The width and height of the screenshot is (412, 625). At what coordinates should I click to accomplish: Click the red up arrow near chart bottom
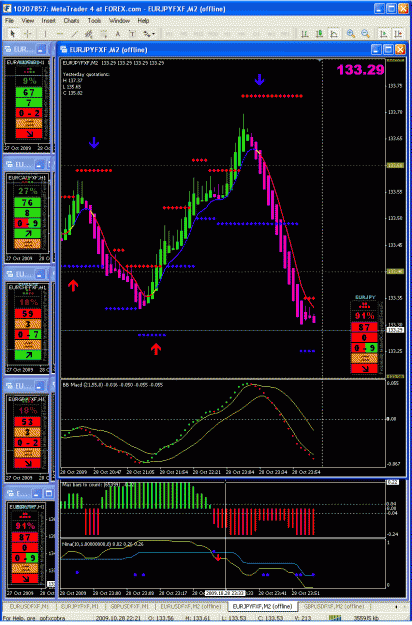(x=156, y=349)
